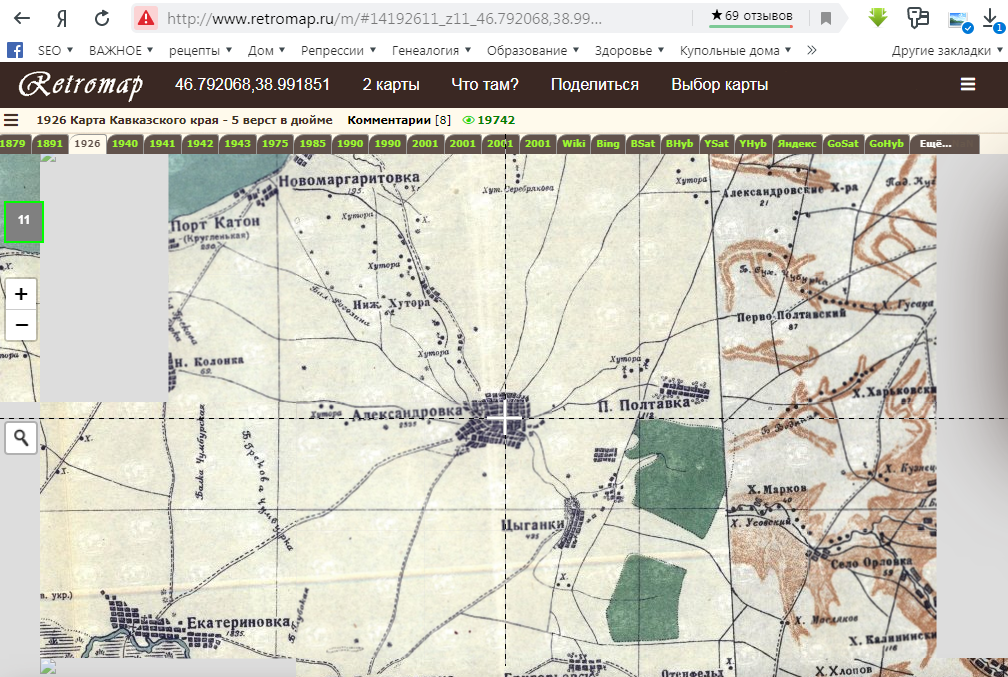Switch to the 1940 map tab
Viewport: 1008px width, 677px height.
point(125,144)
